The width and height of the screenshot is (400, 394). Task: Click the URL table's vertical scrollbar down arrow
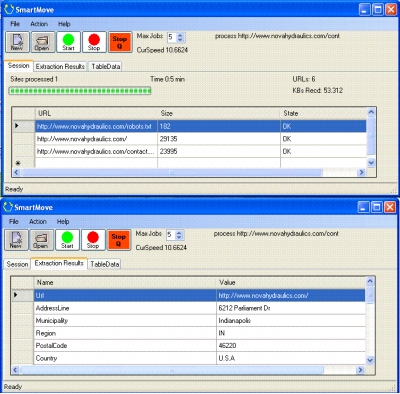(371, 163)
